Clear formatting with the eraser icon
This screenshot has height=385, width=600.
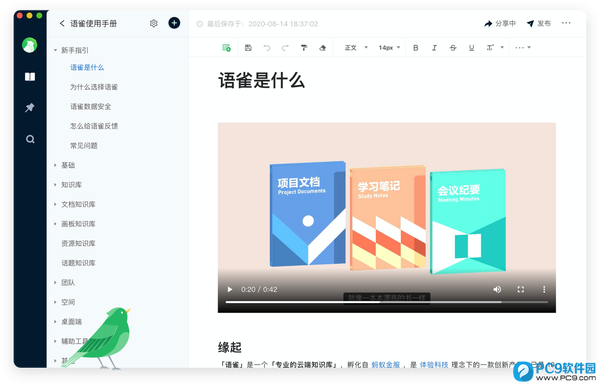(323, 48)
